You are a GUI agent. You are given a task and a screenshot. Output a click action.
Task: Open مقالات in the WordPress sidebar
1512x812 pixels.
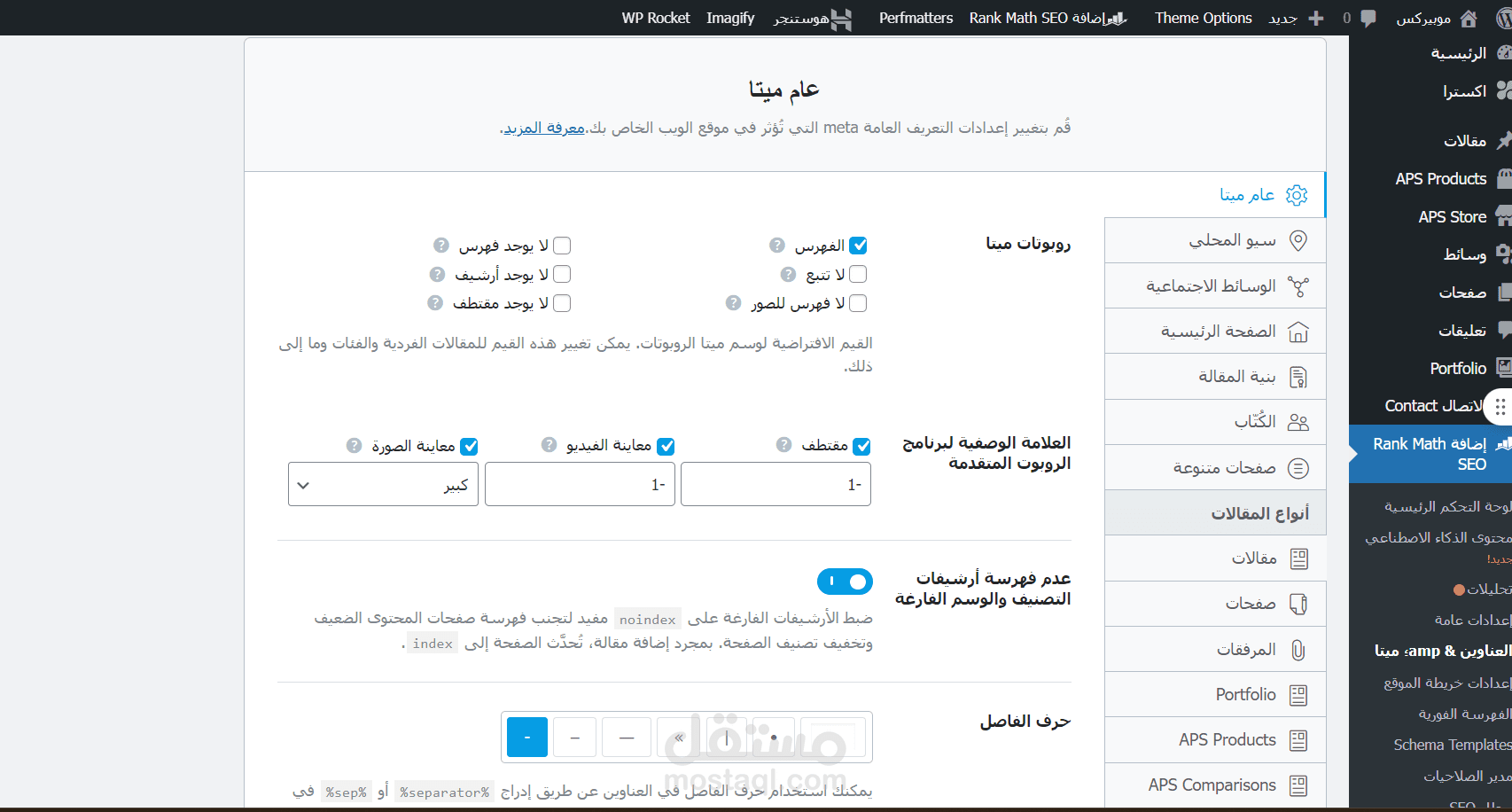click(1465, 140)
